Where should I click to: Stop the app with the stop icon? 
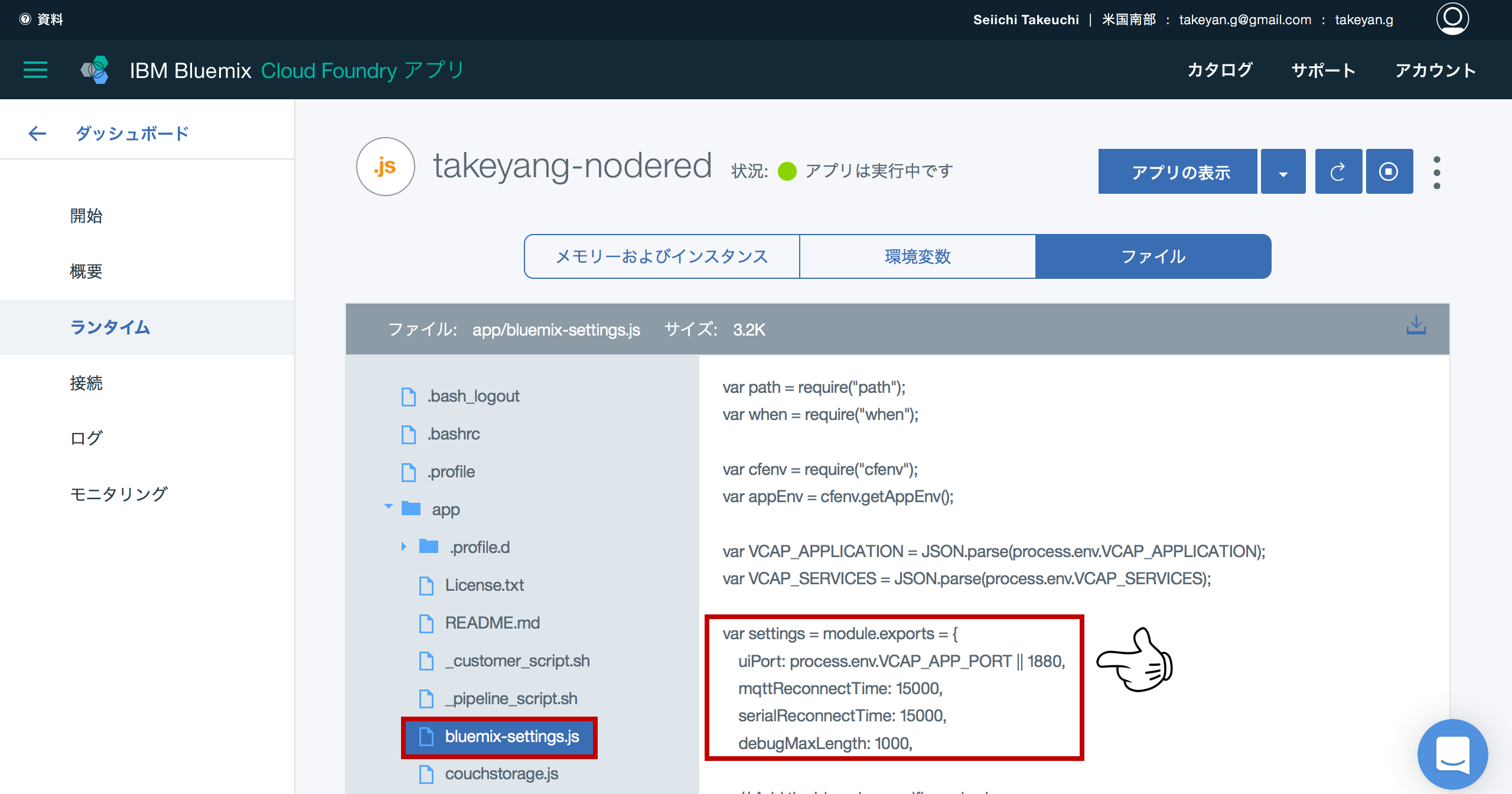pyautogui.click(x=1389, y=171)
